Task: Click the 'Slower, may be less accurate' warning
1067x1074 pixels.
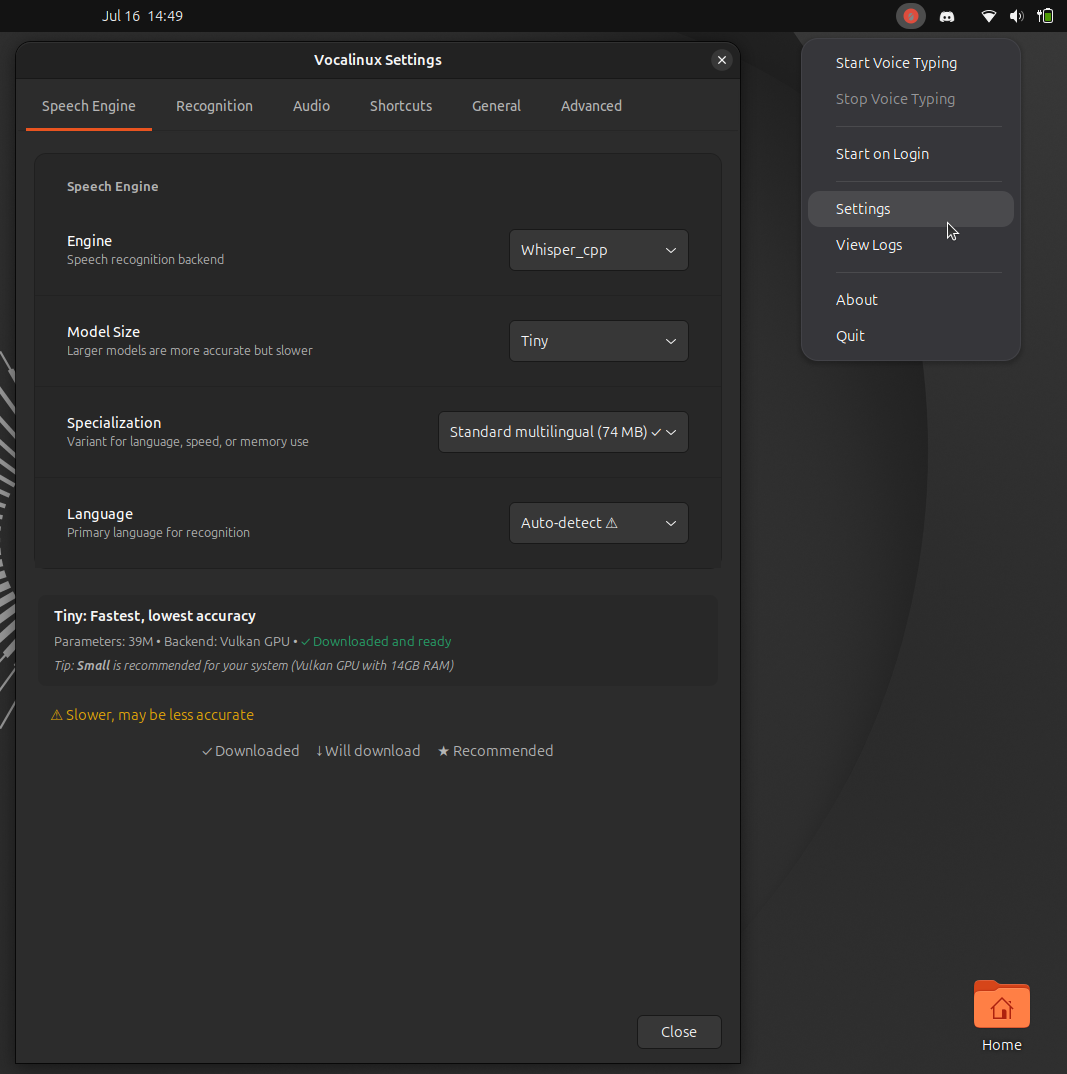Action: tap(152, 715)
